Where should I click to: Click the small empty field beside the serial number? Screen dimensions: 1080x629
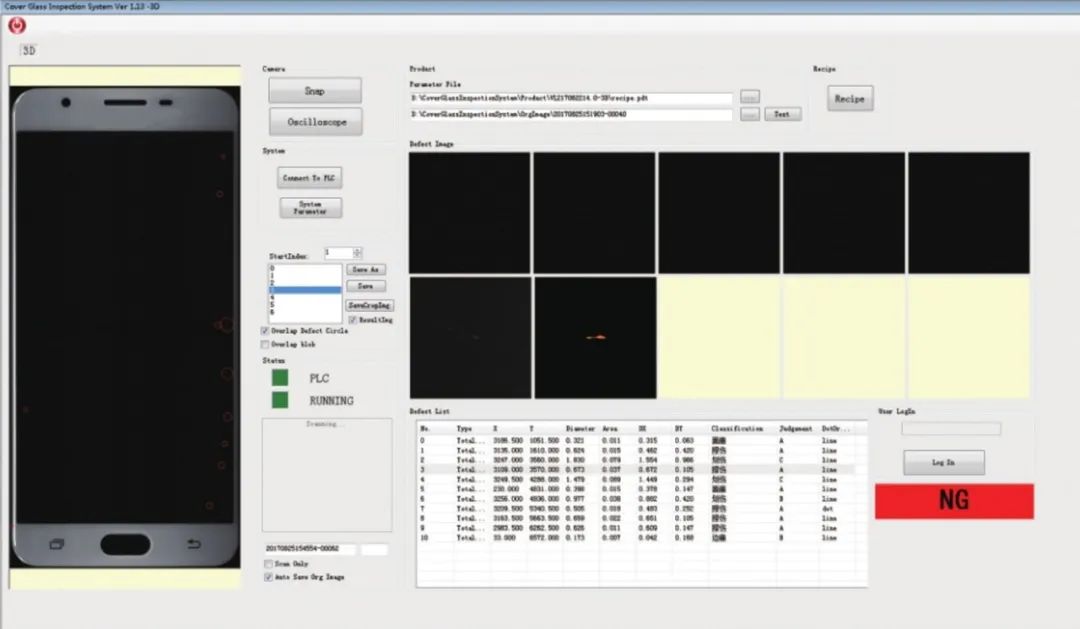(x=375, y=549)
